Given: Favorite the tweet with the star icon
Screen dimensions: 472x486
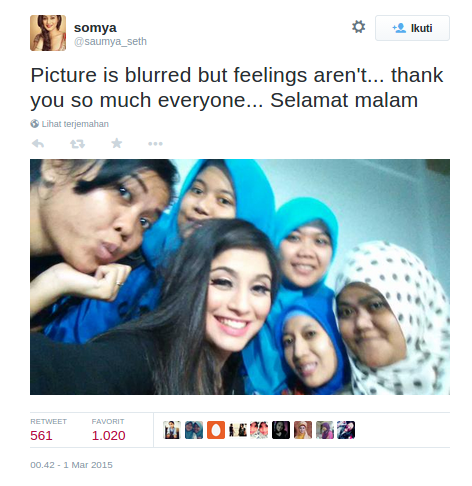Looking at the screenshot, I should pyautogui.click(x=117, y=143).
